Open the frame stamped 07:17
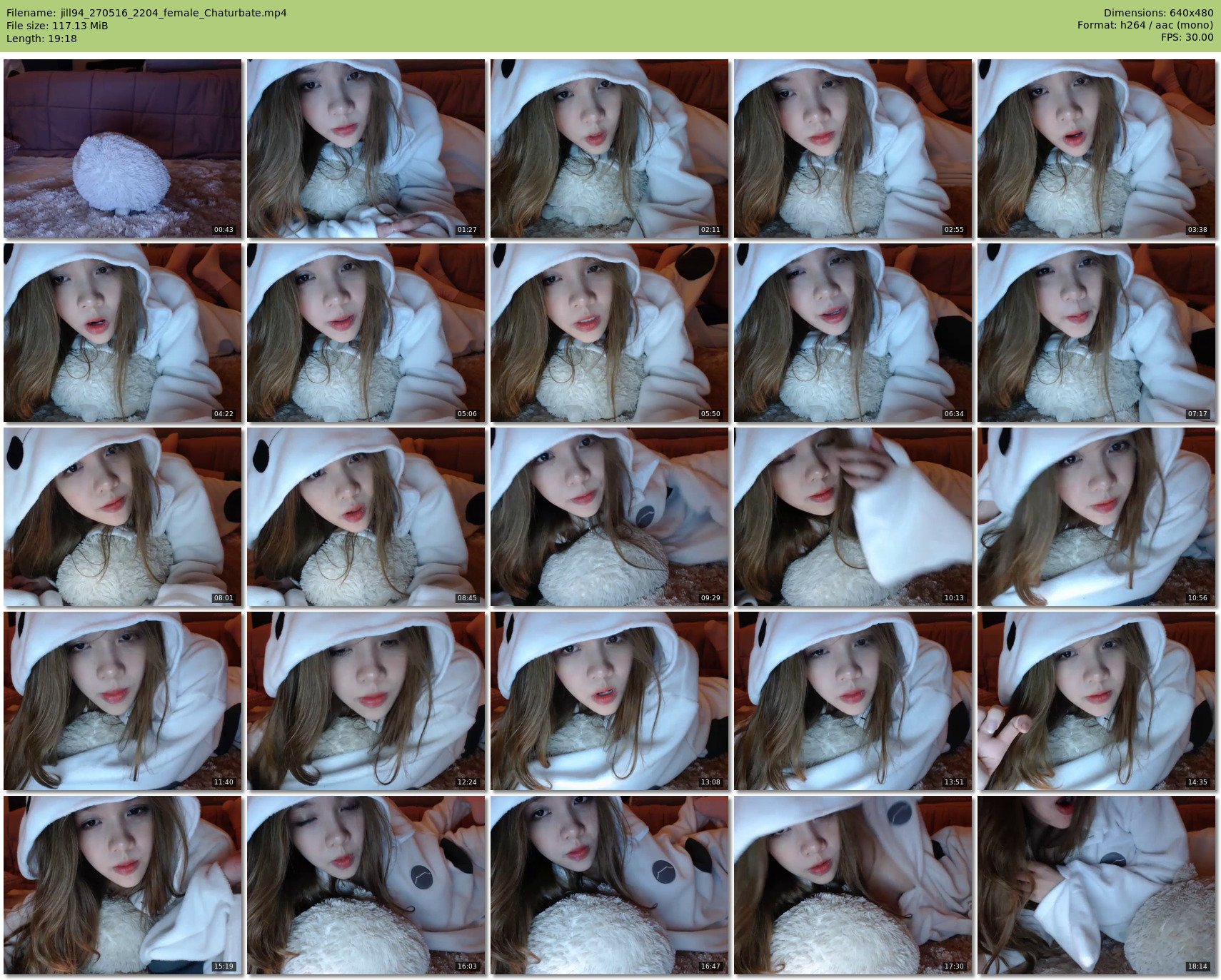Screen dimensions: 1221x980 click(x=1097, y=333)
